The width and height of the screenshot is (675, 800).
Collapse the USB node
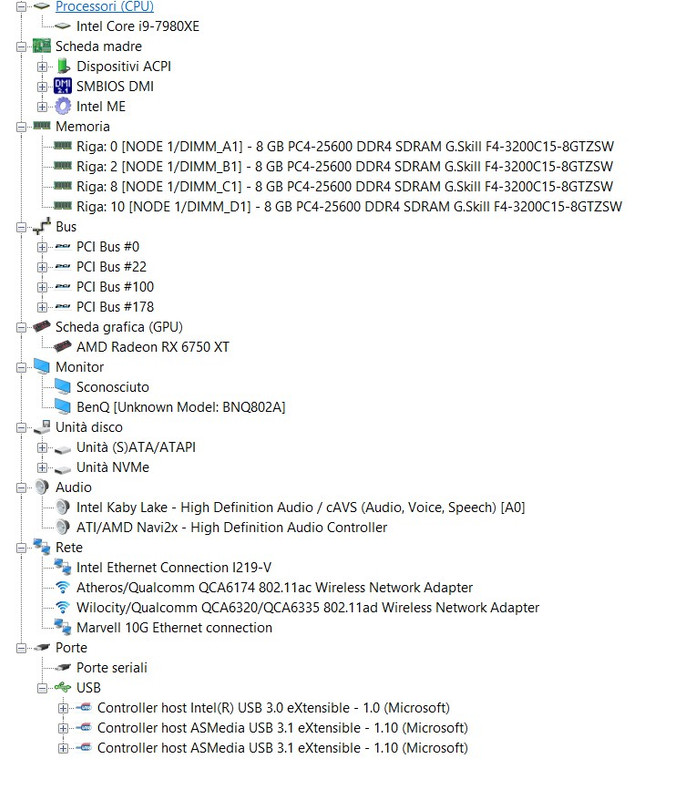coord(42,688)
